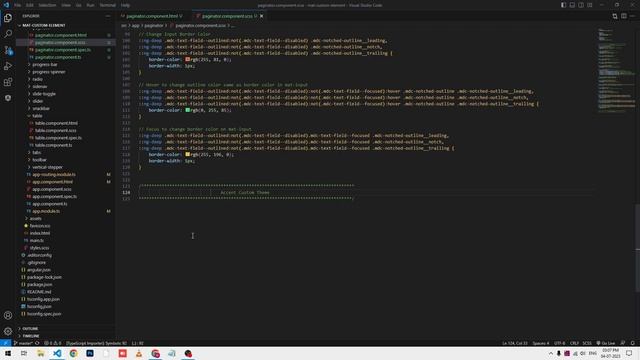Click the paginator breadcrumb segment
Viewport: 640px width, 360px height.
pyautogui.click(x=153, y=25)
